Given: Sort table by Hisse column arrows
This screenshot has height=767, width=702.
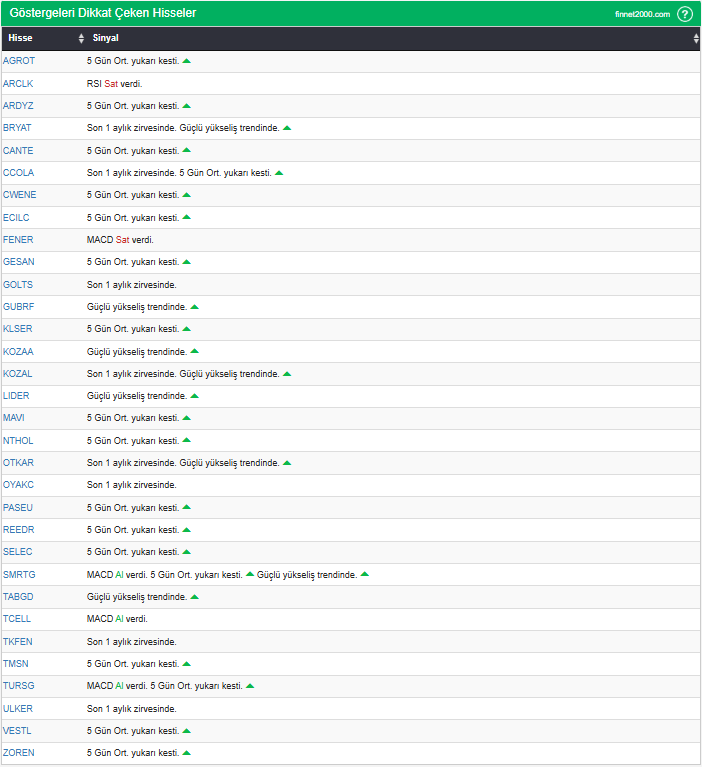Looking at the screenshot, I should point(81,38).
